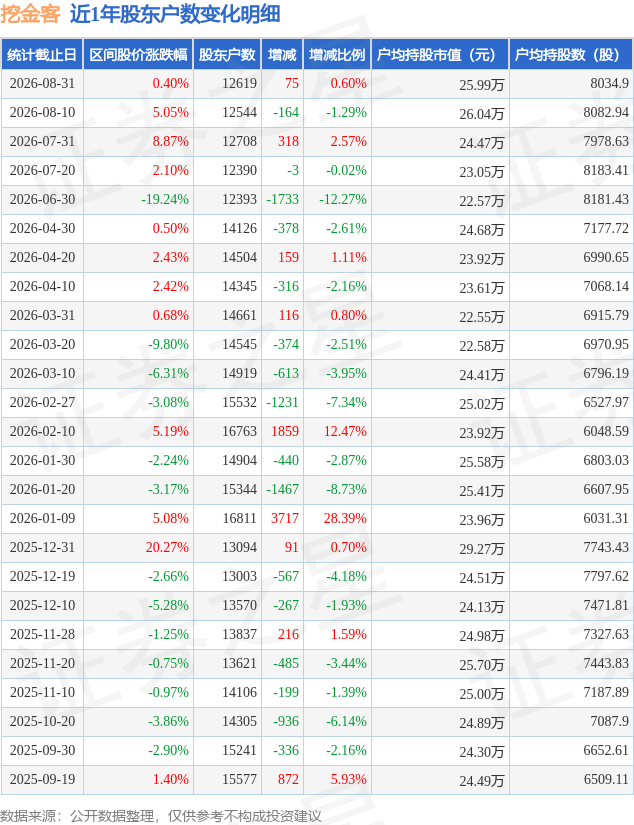
Task: Select the 16811 shareholder count cell
Action: (239, 518)
